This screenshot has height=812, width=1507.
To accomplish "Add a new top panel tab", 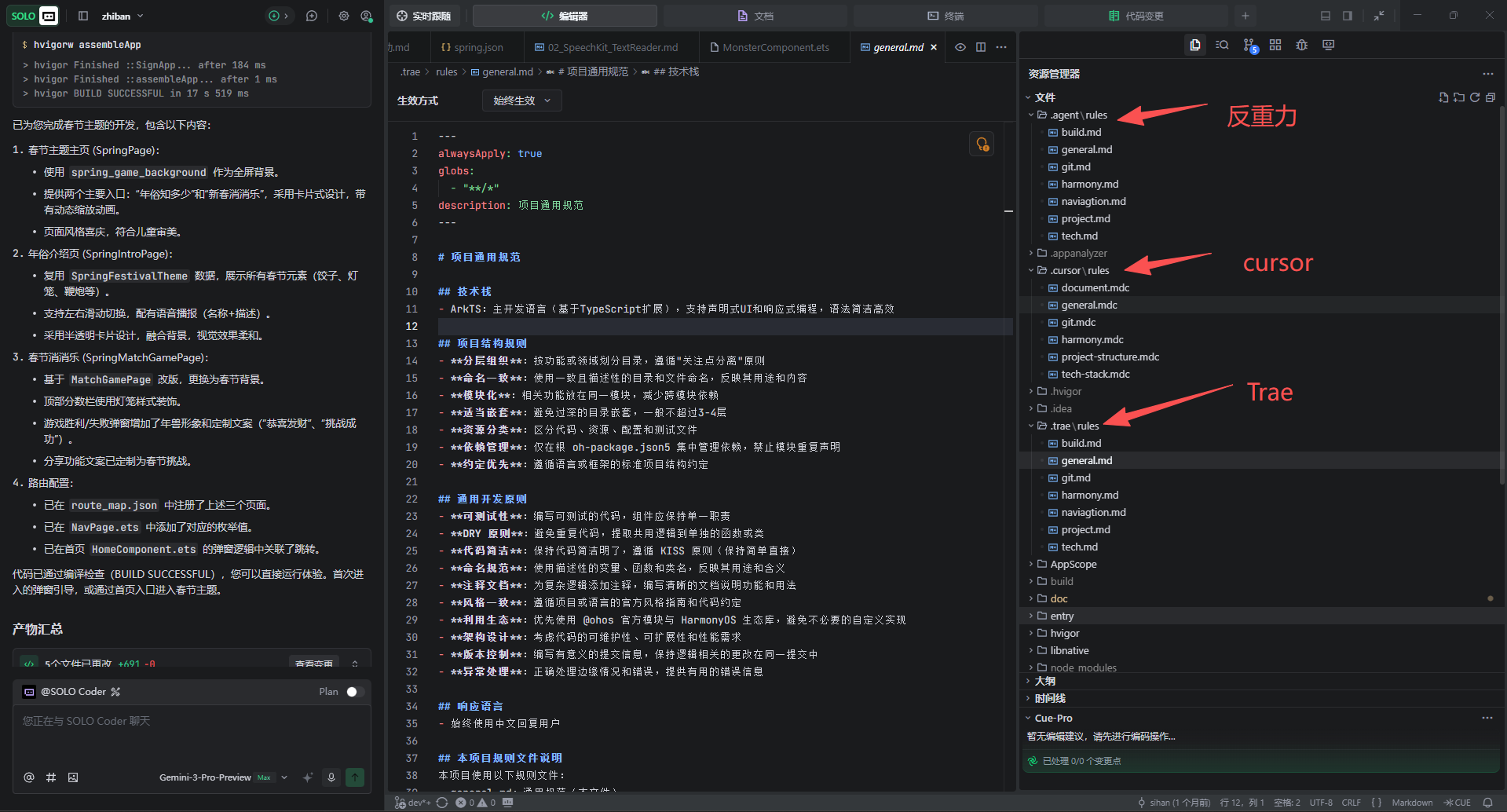I will [1245, 16].
